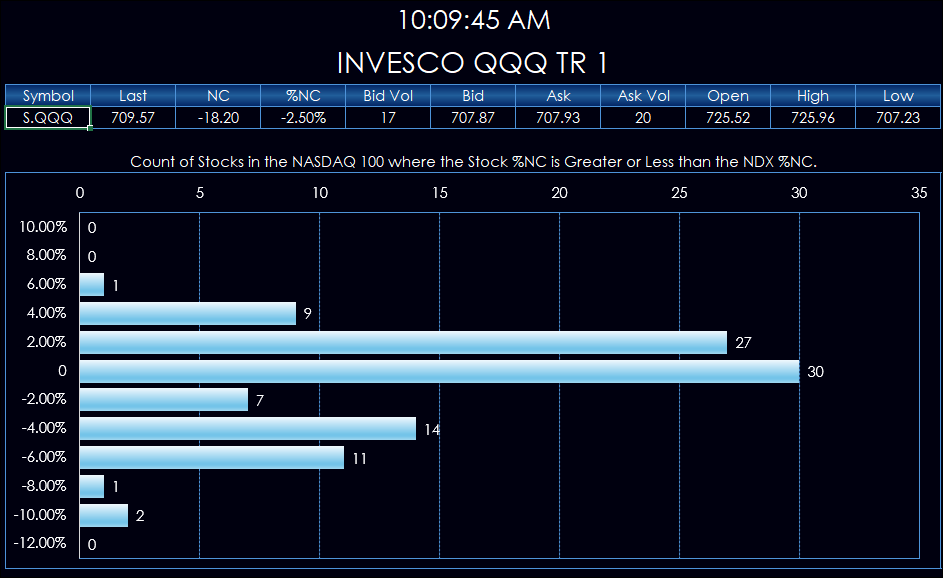The height and width of the screenshot is (578, 943).
Task: Click the -4.00% bar showing 14
Action: [x=248, y=428]
